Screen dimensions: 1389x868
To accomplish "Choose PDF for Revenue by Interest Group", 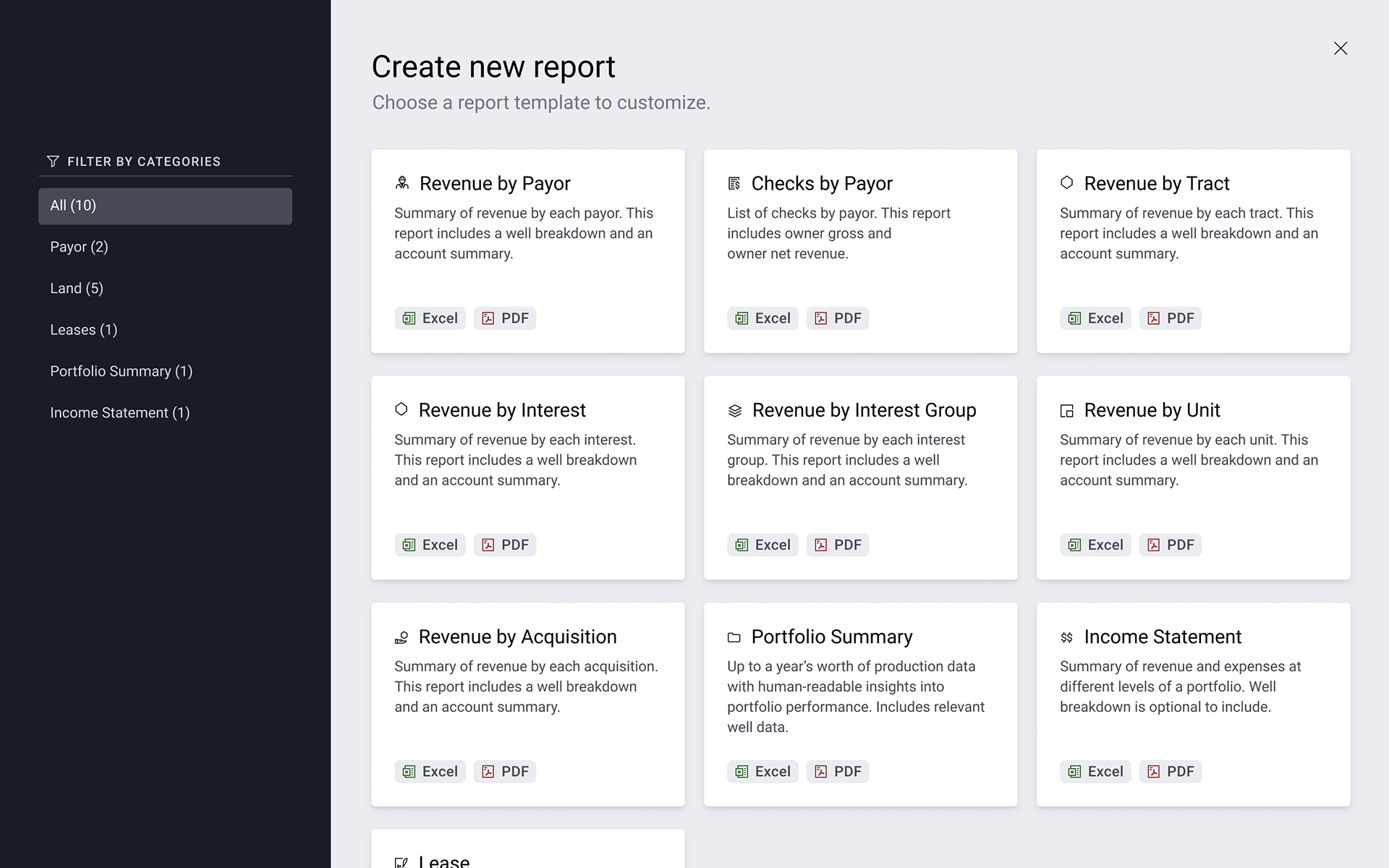I will [x=838, y=545].
